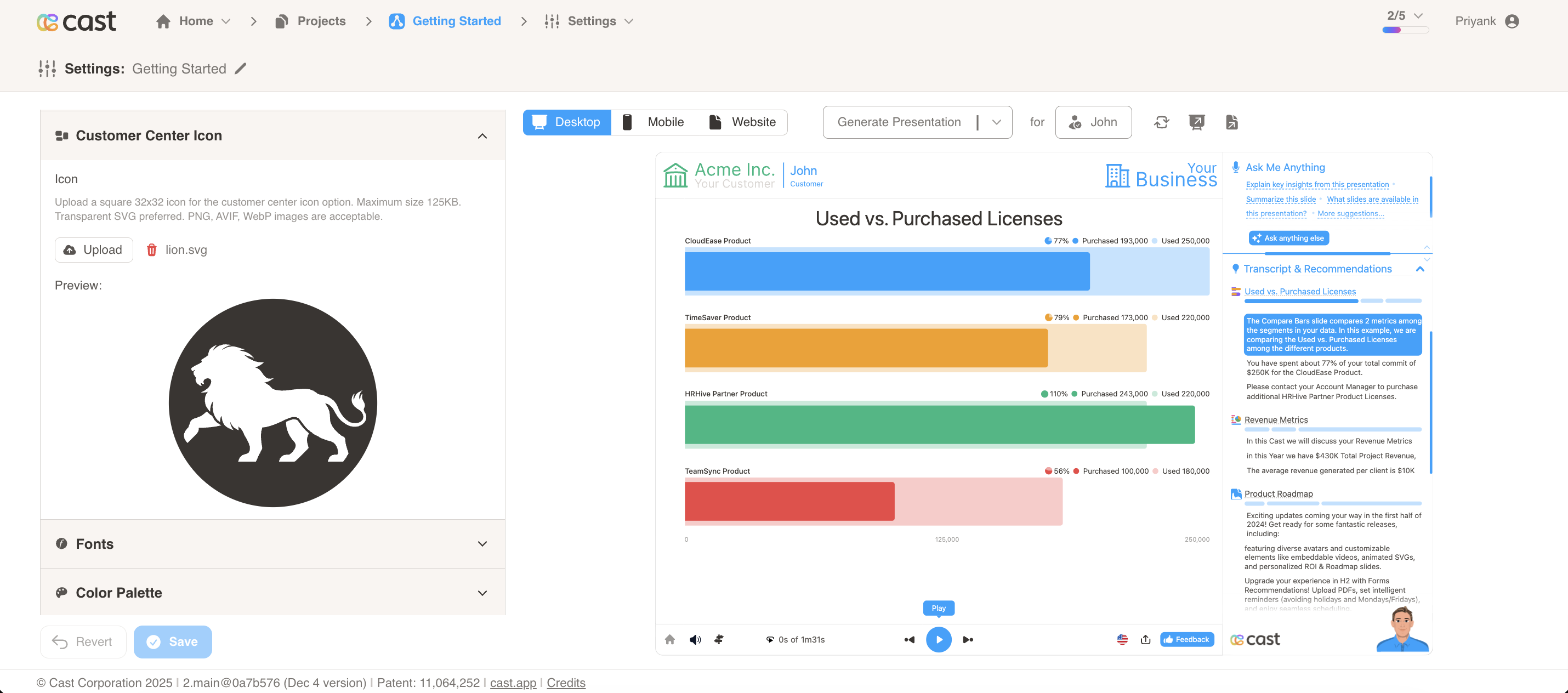Collapse the Customer Center Icon section
1568x693 pixels.
point(482,136)
